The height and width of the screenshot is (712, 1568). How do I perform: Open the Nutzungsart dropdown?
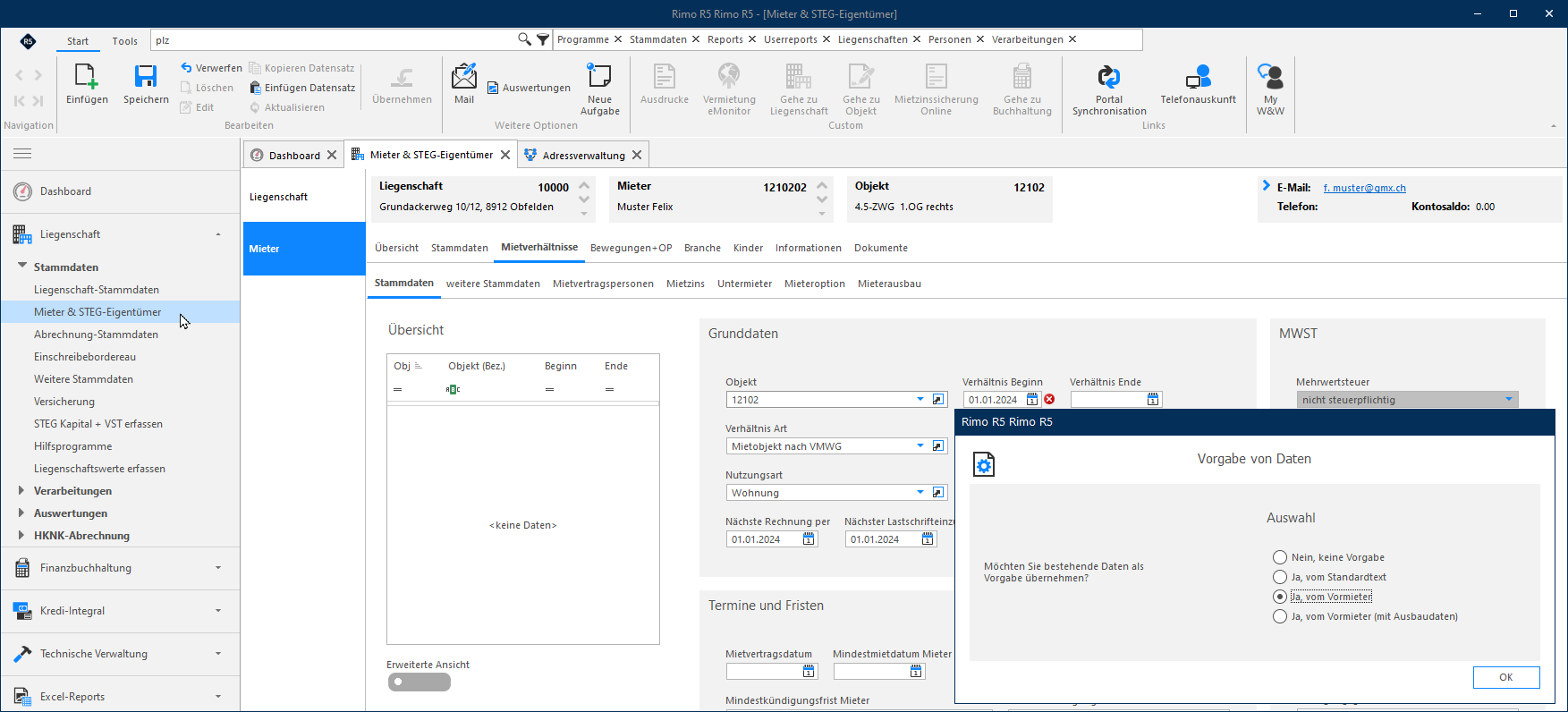point(920,493)
